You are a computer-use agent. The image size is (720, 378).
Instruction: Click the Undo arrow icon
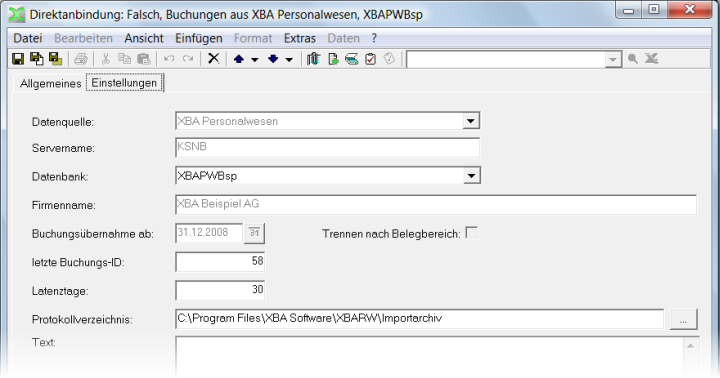click(169, 59)
